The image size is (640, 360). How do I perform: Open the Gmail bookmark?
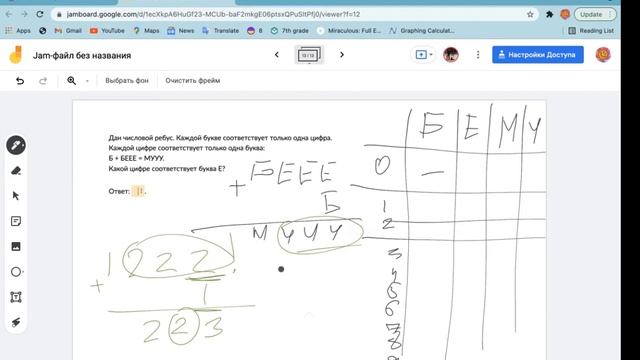[x=68, y=31]
